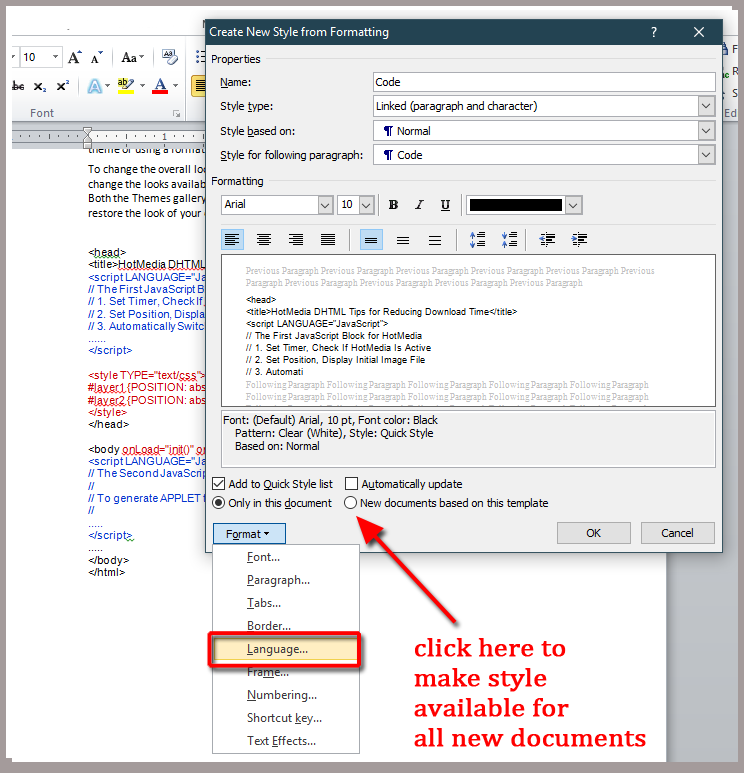Choose Border... from Format menu
The height and width of the screenshot is (773, 744).
286,626
